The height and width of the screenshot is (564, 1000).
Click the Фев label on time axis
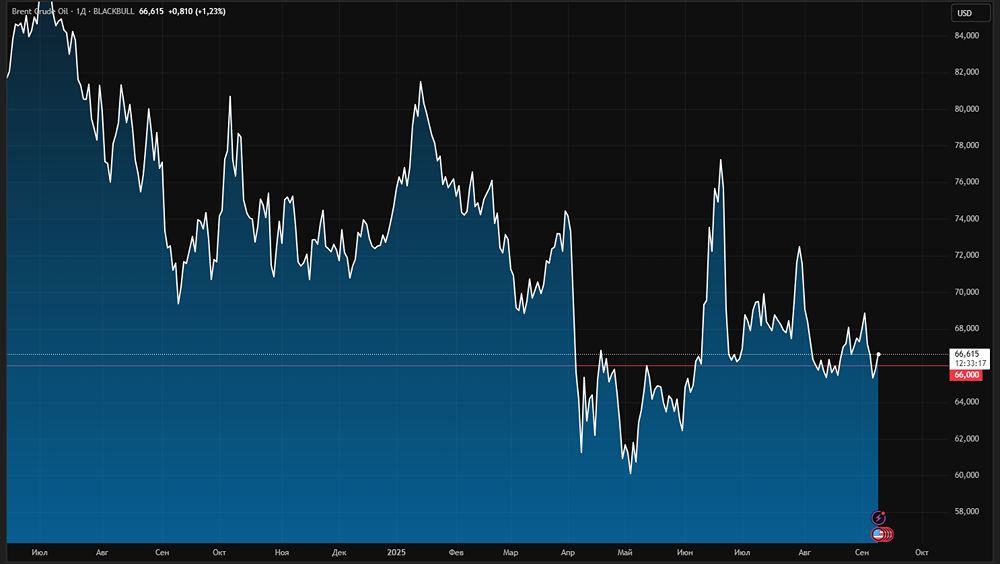pos(456,553)
